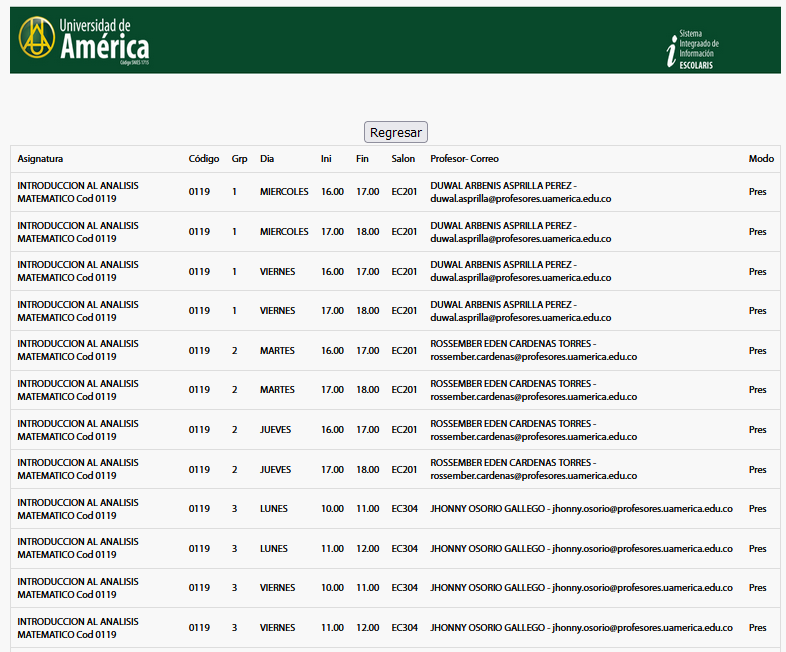Select Jhonny Osorio entry in LUNES 10.00 row

point(581,509)
